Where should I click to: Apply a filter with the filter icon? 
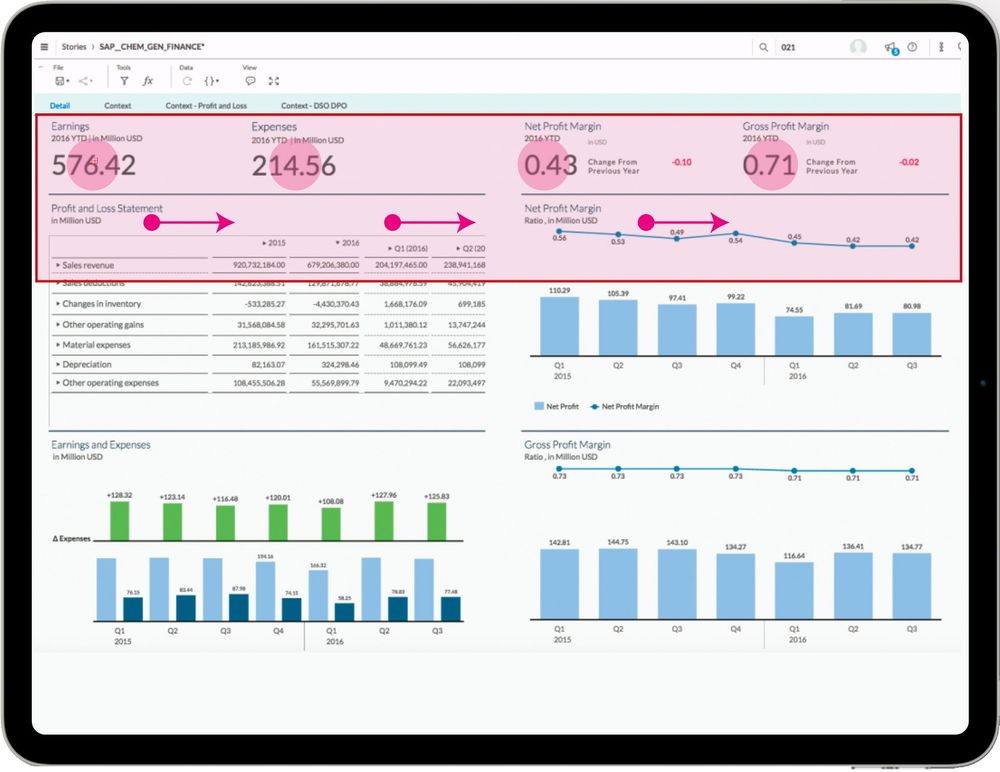coord(123,81)
